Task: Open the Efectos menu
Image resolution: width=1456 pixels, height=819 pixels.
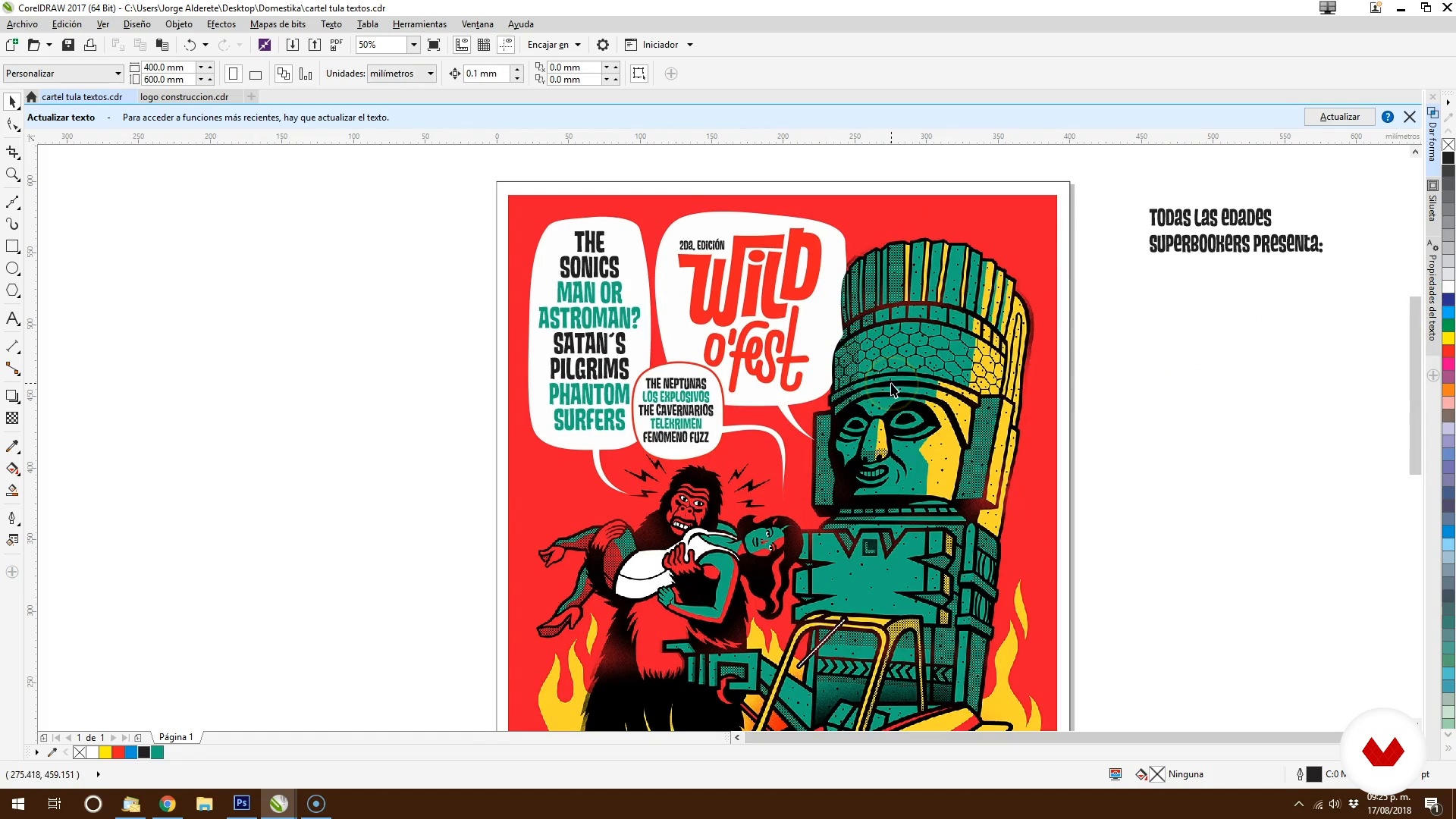Action: 221,24
